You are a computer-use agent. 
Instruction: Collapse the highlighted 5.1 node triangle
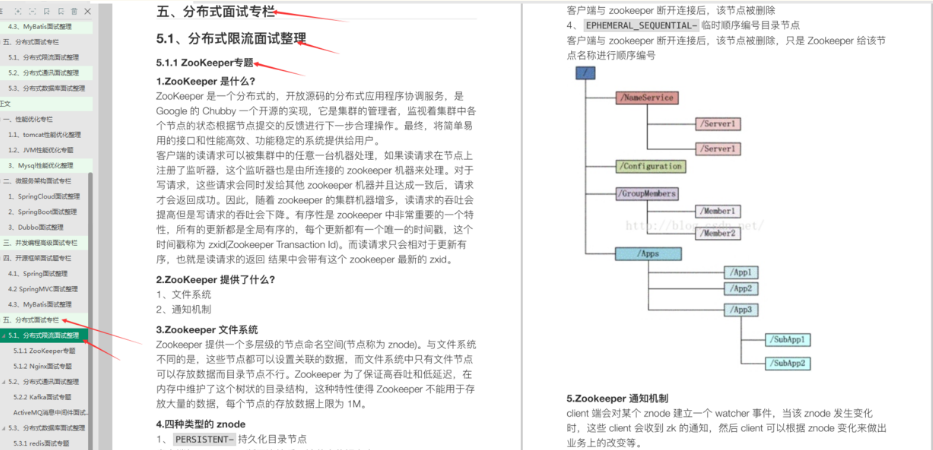(x=4, y=336)
